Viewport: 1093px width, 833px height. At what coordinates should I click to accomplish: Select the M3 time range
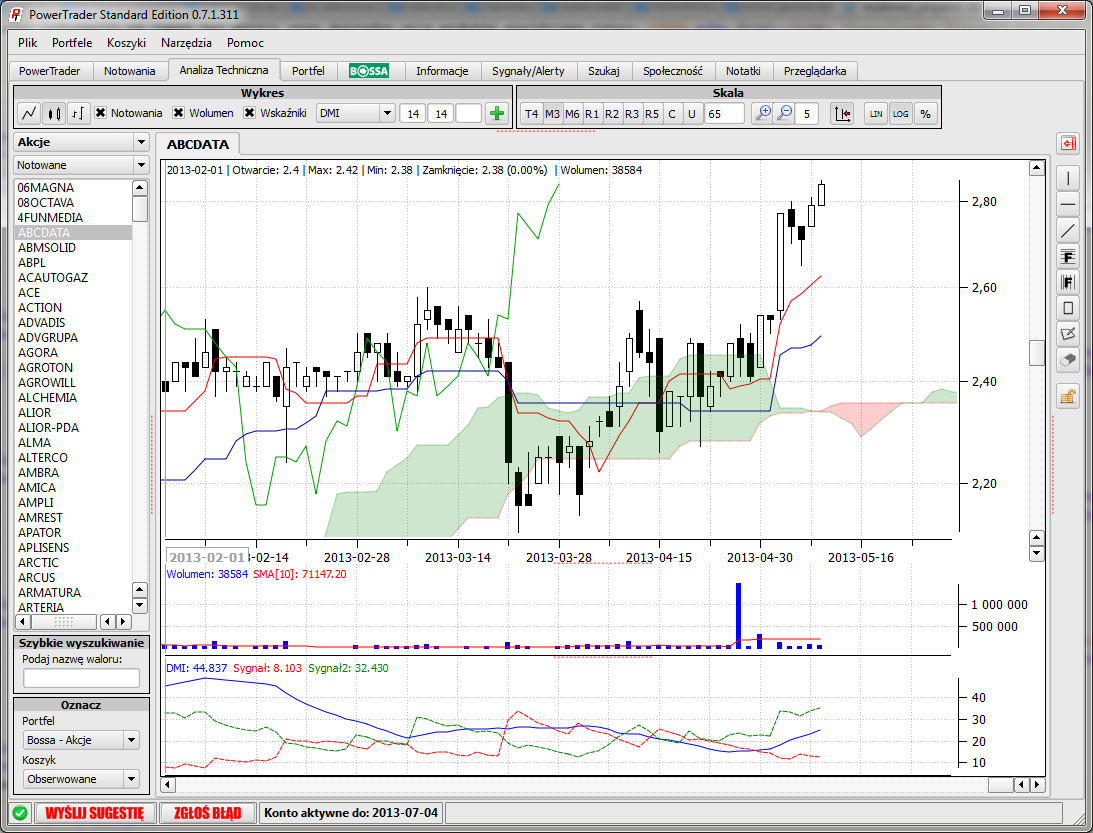click(x=552, y=114)
